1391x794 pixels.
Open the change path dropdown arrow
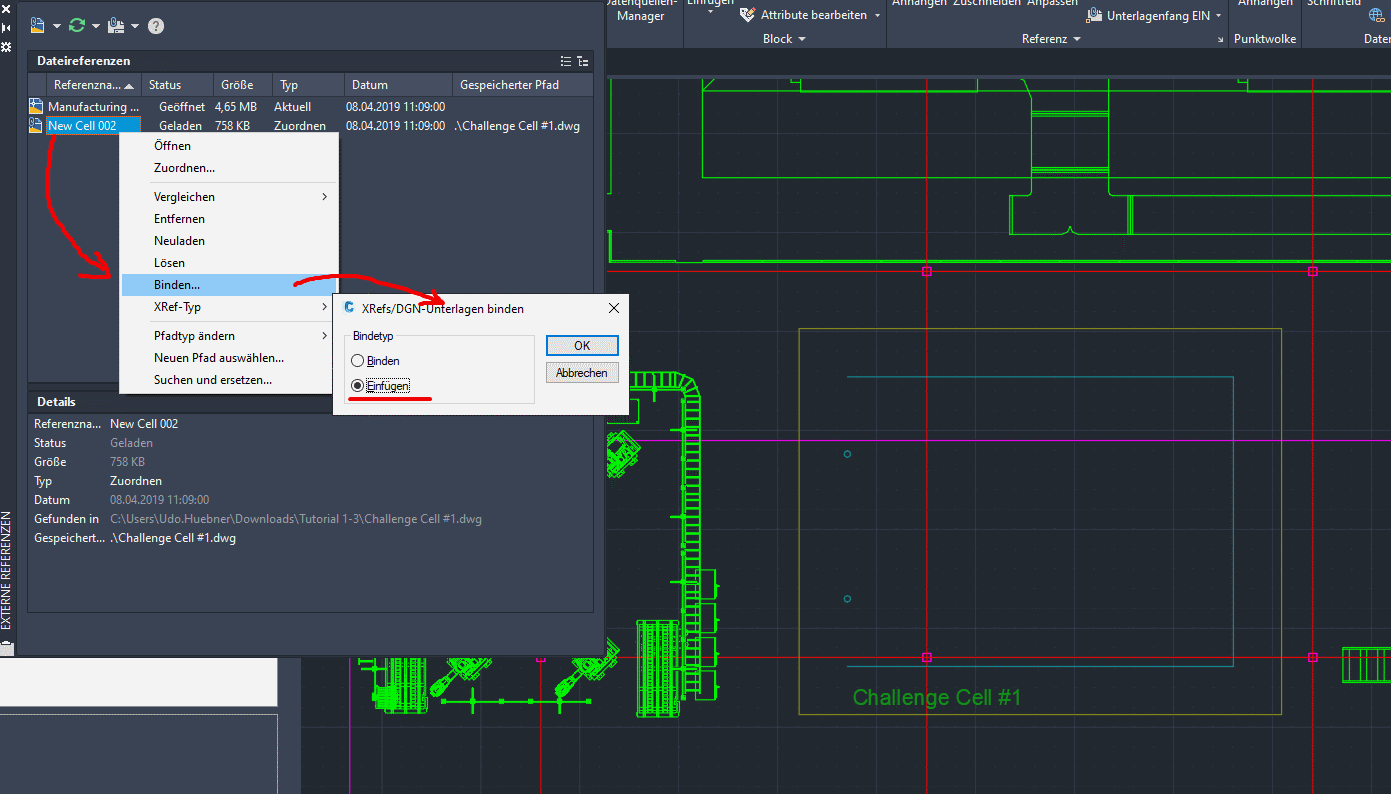coord(134,26)
